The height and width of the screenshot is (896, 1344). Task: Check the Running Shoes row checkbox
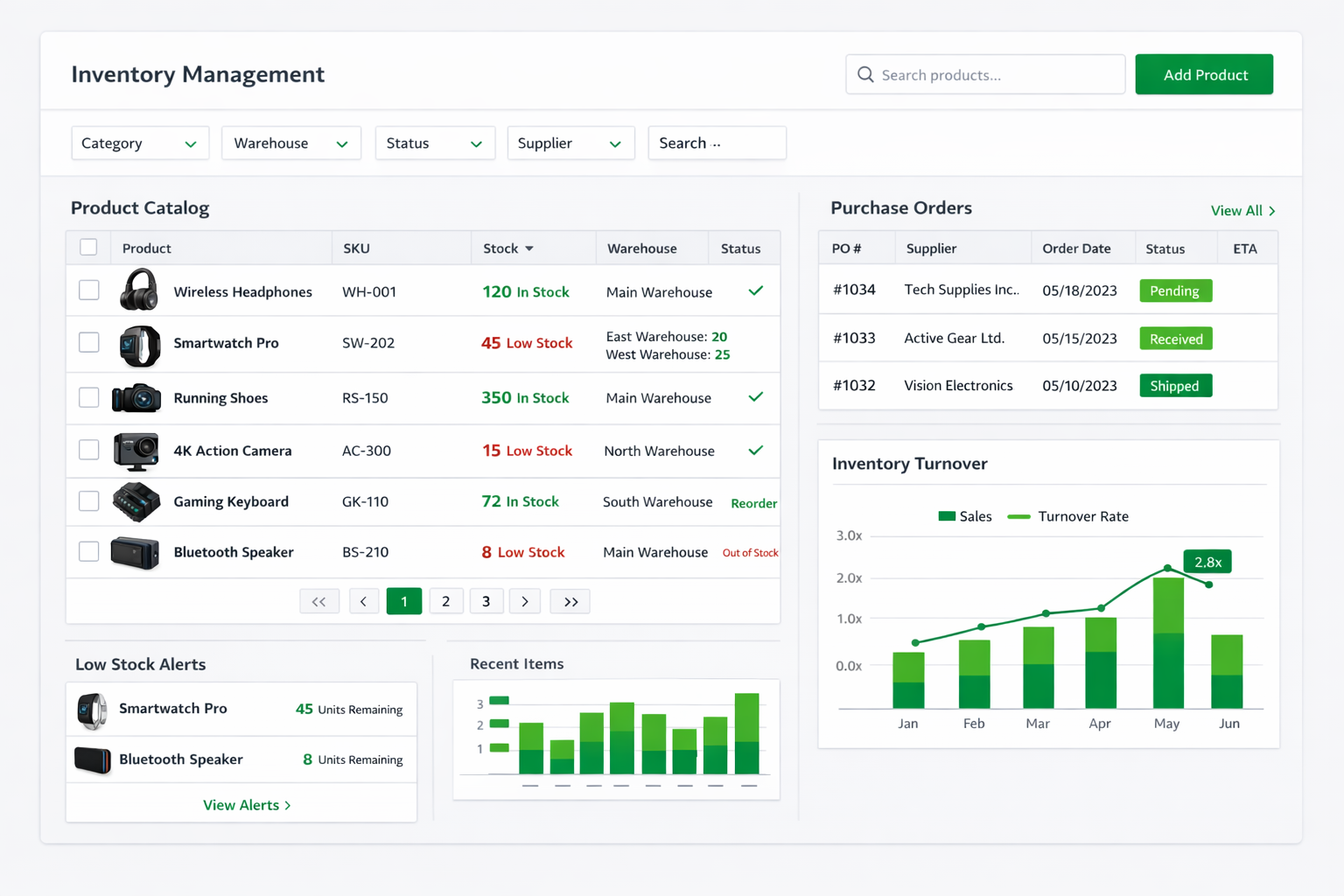pos(88,397)
